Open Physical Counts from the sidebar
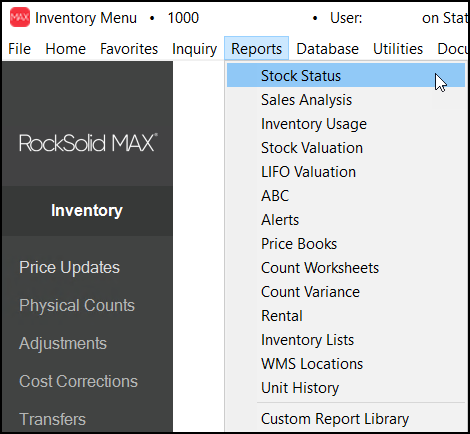This screenshot has width=470, height=434. pyautogui.click(x=77, y=305)
